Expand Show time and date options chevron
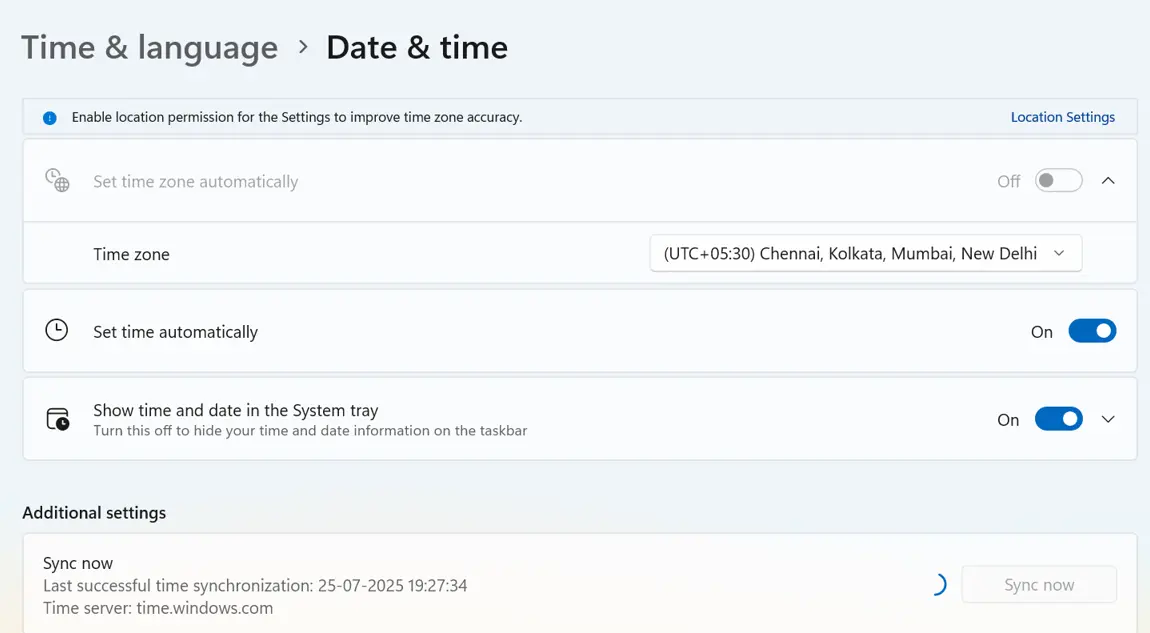Viewport: 1150px width, 633px height. coord(1108,419)
